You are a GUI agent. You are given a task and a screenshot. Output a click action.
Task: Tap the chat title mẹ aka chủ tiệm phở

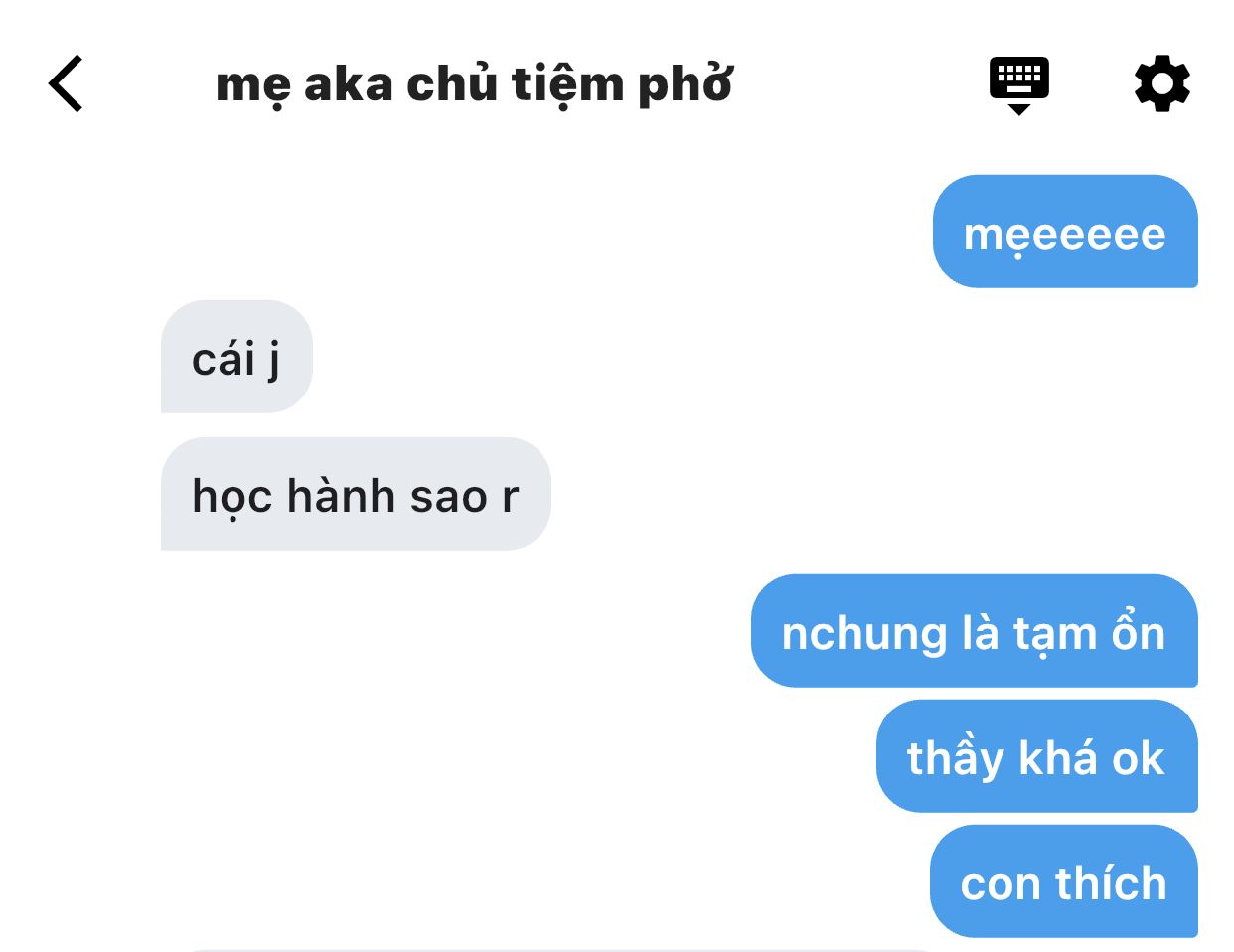(475, 84)
